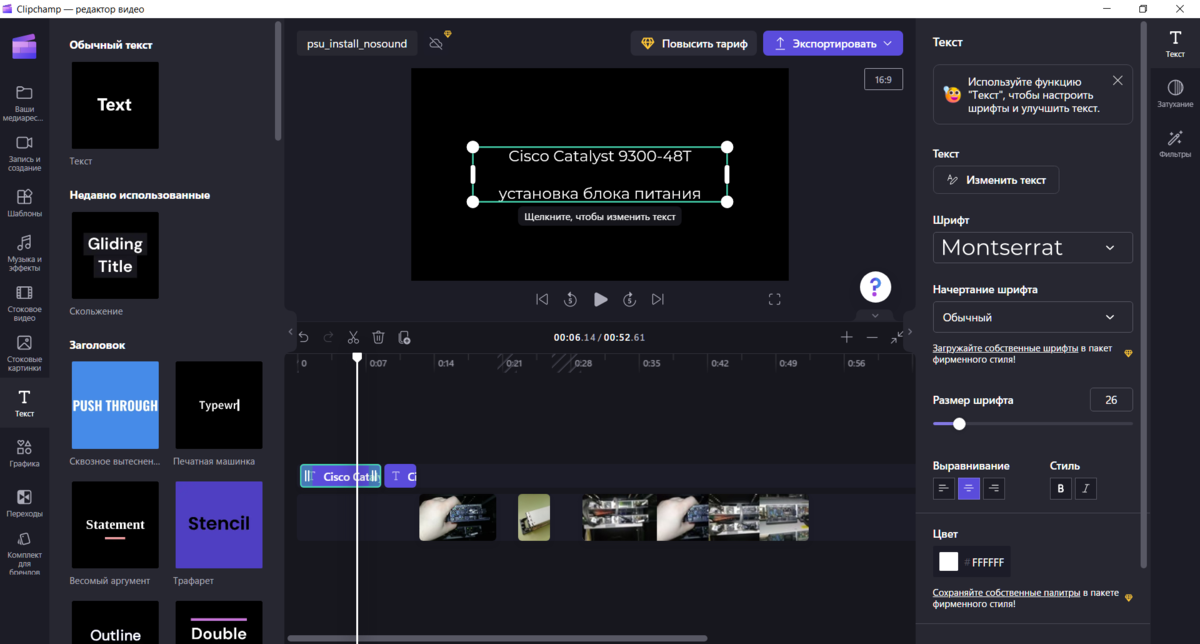1200x644 pixels.
Task: Enable right text alignment
Action: tap(993, 488)
